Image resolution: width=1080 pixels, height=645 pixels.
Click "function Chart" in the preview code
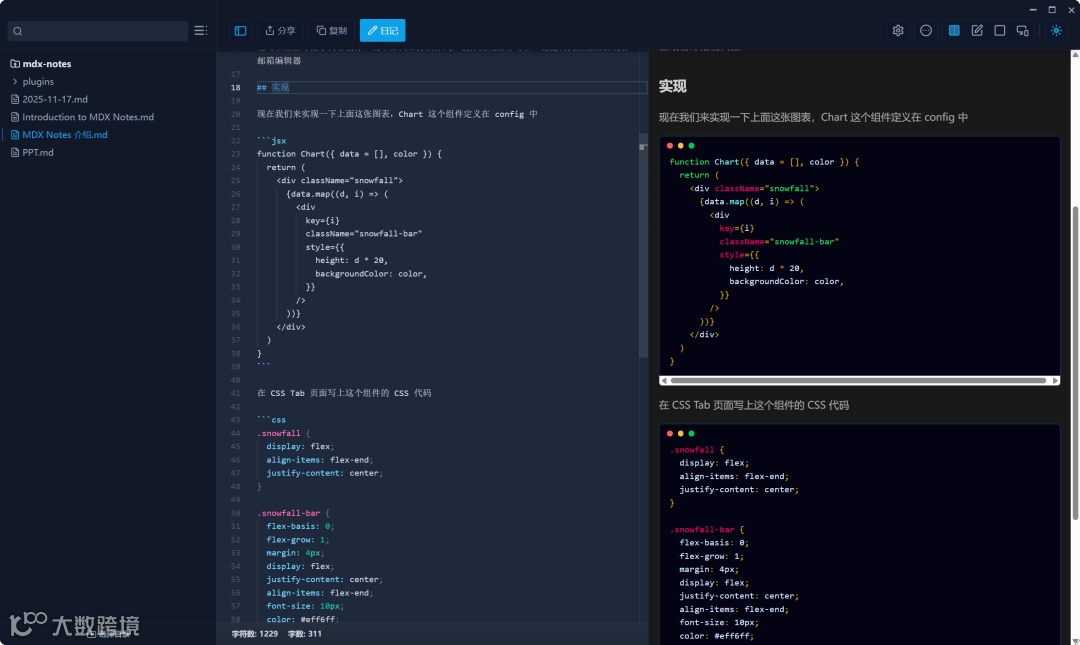703,162
